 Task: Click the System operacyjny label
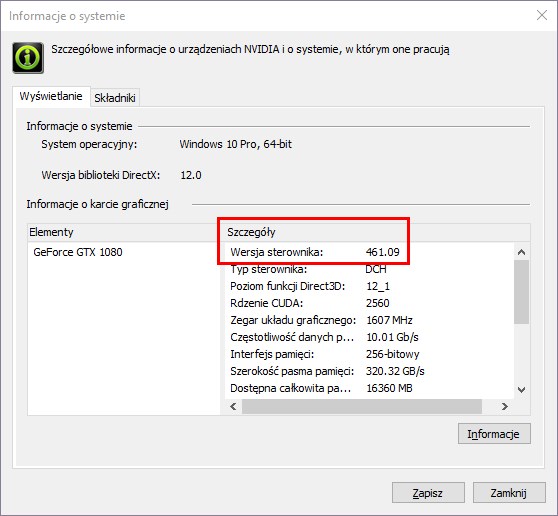tap(89, 144)
